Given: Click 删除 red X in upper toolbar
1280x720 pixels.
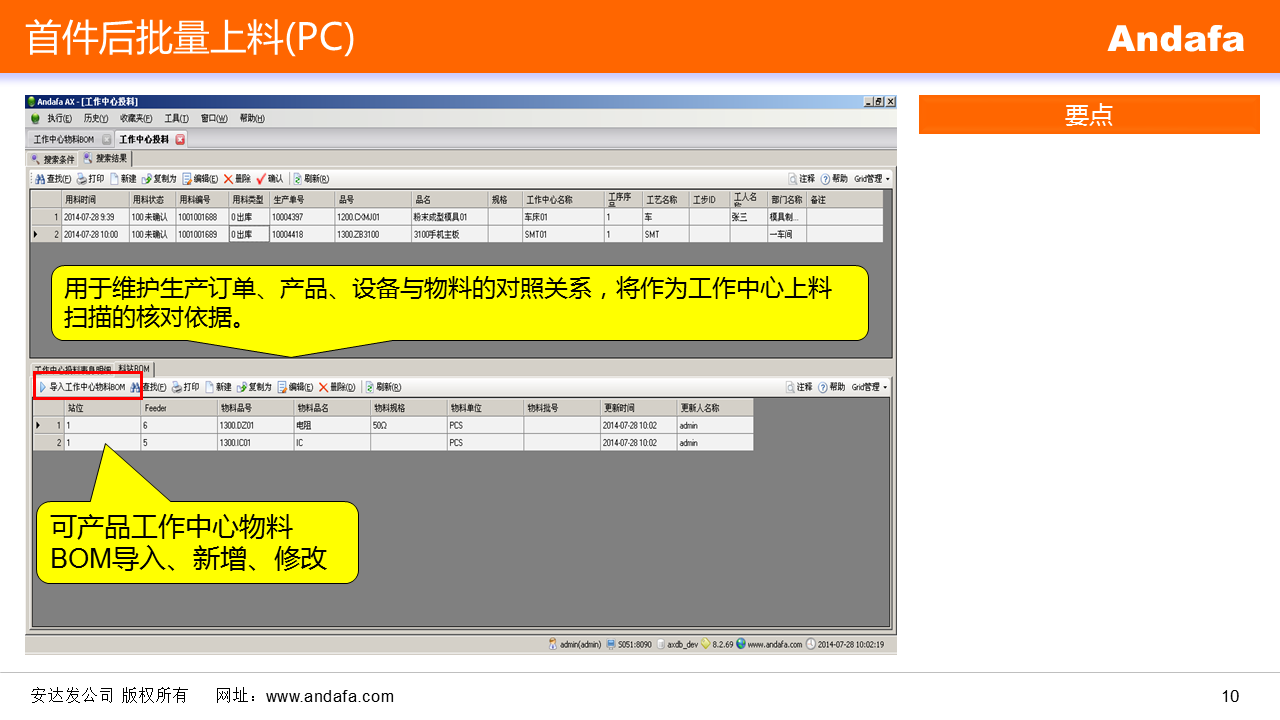Looking at the screenshot, I should [x=229, y=179].
